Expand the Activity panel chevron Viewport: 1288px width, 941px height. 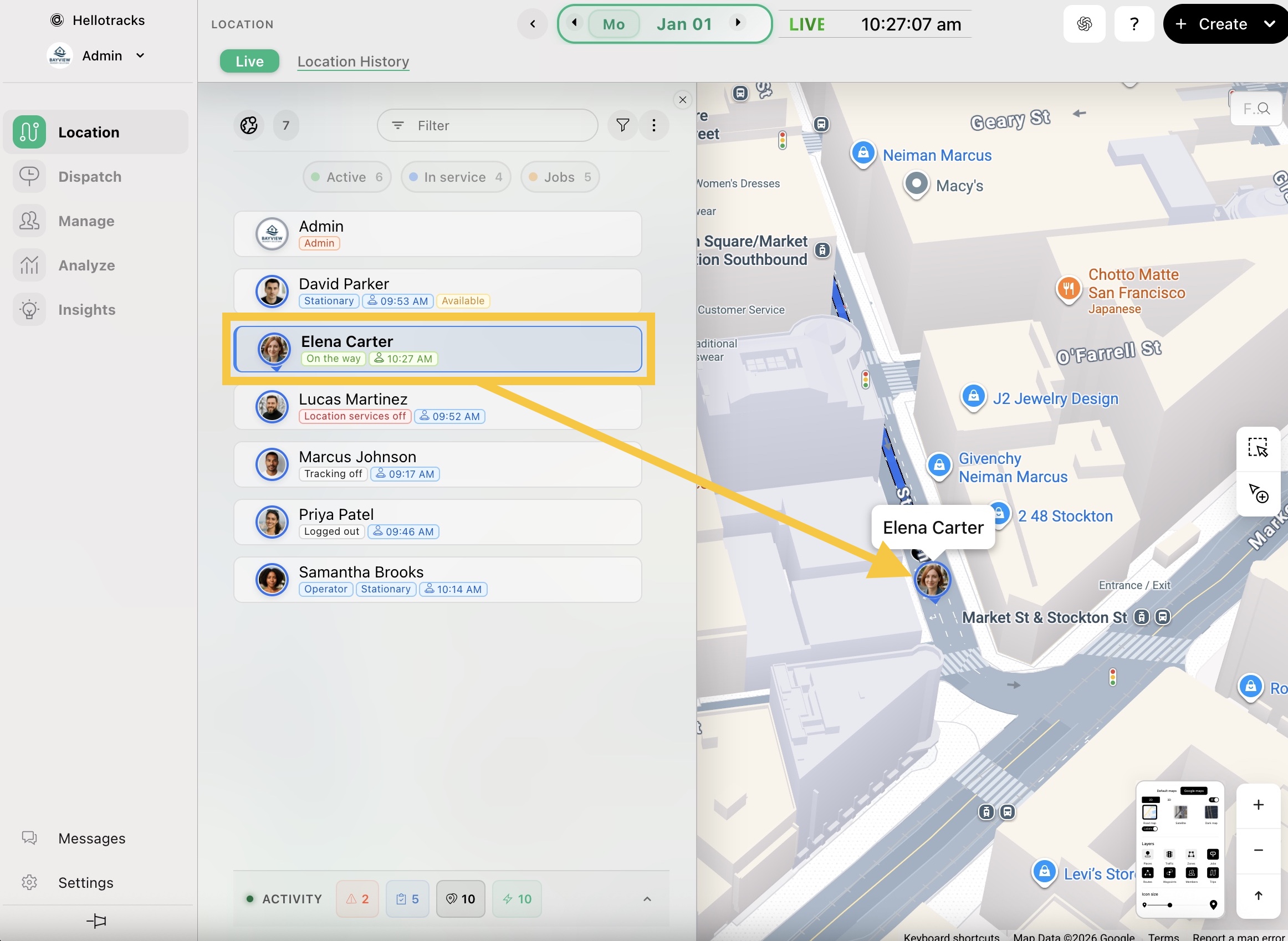point(647,899)
